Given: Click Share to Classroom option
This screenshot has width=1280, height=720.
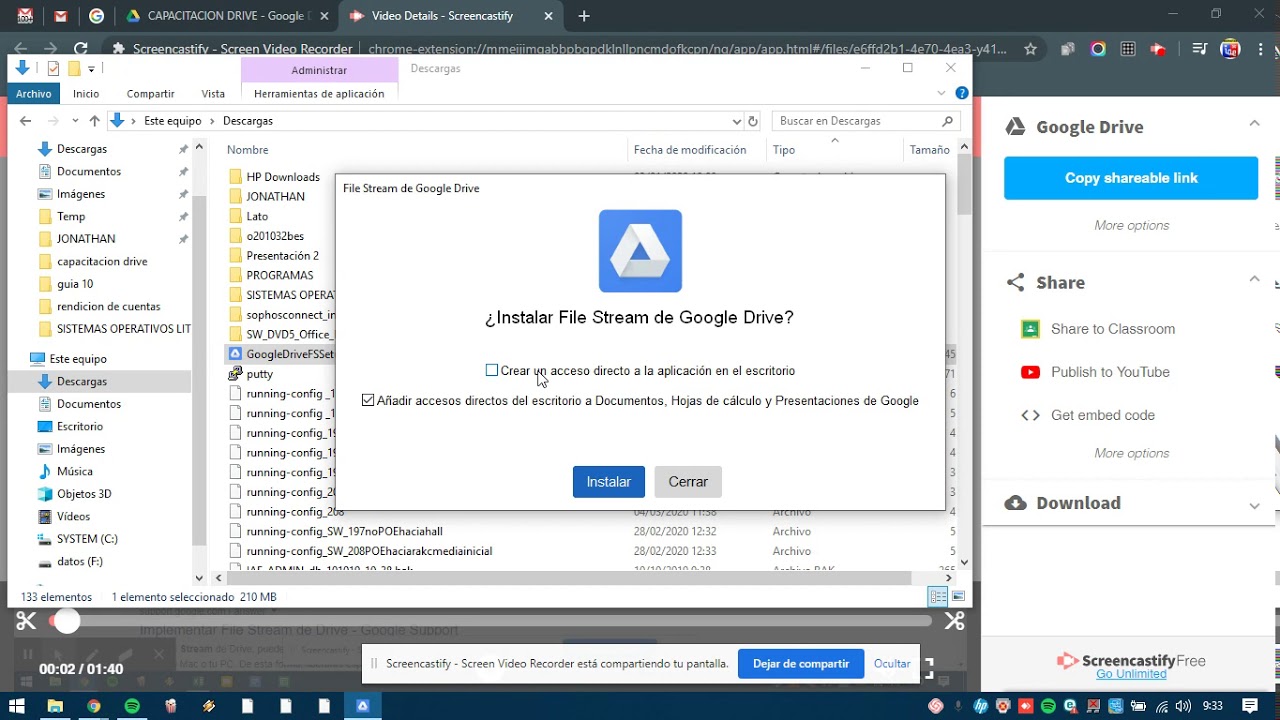Looking at the screenshot, I should 1112,329.
